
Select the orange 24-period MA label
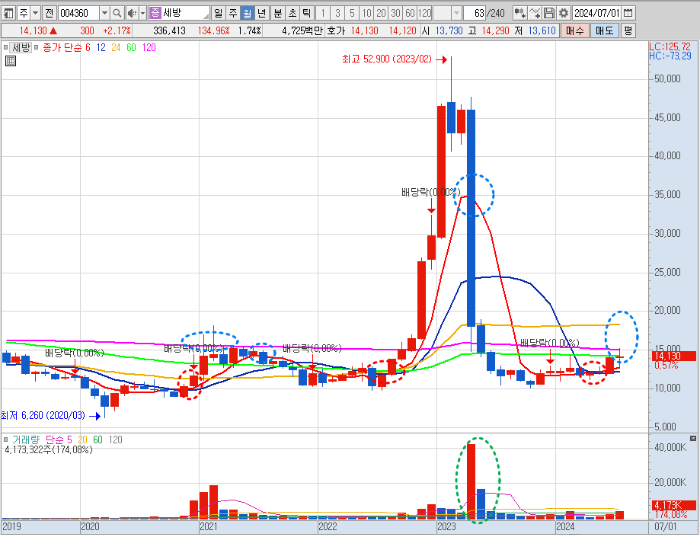(x=116, y=47)
